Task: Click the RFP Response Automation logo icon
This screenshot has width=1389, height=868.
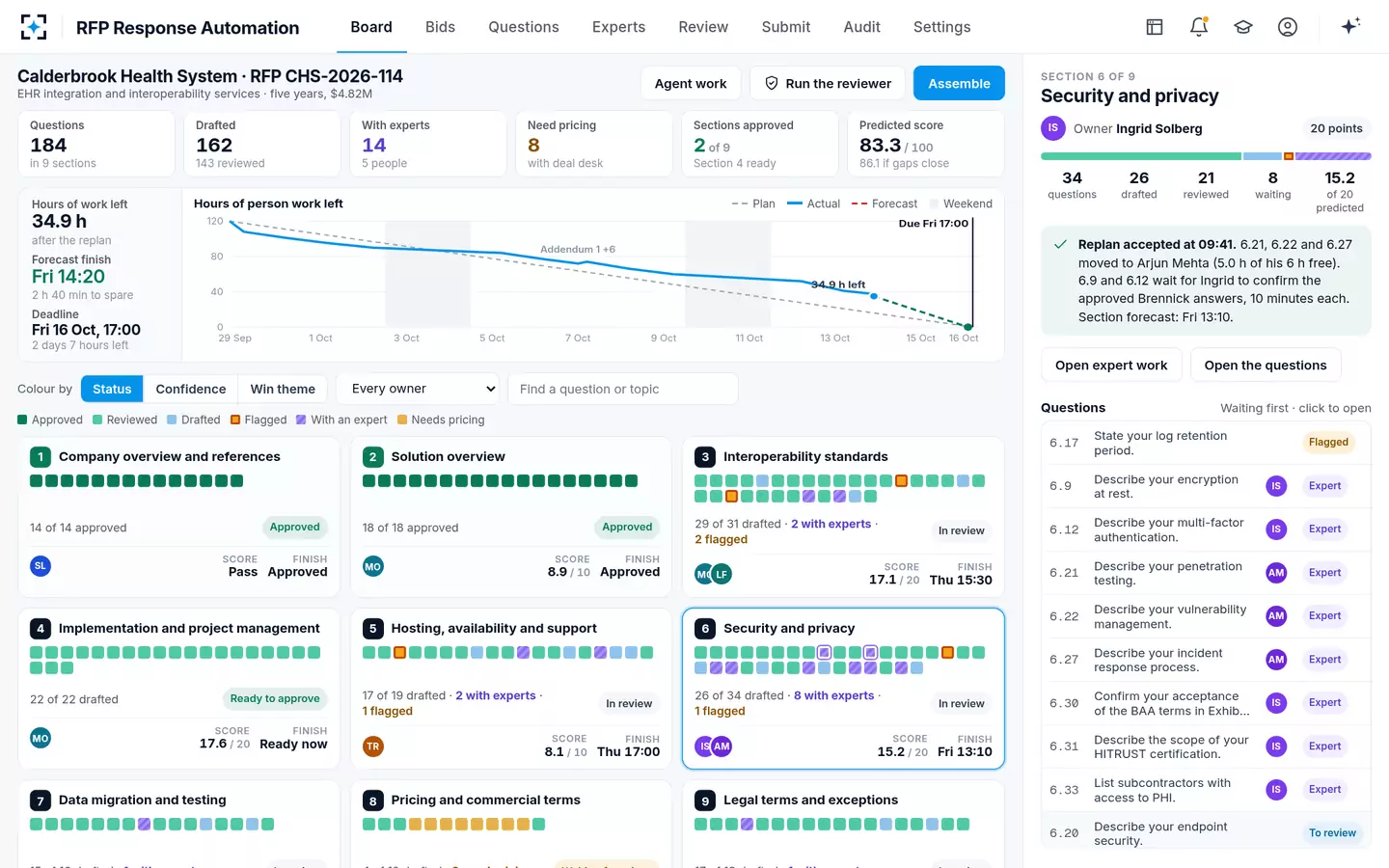Action: click(34, 27)
